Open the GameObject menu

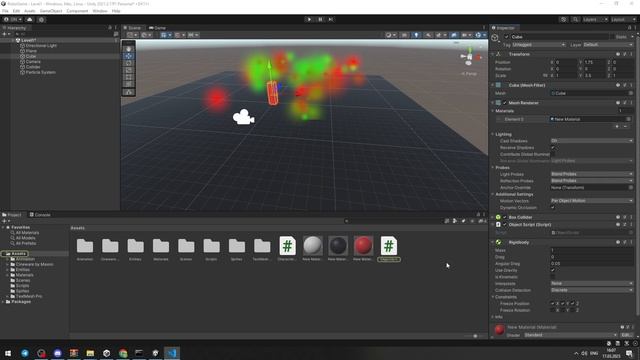51,11
